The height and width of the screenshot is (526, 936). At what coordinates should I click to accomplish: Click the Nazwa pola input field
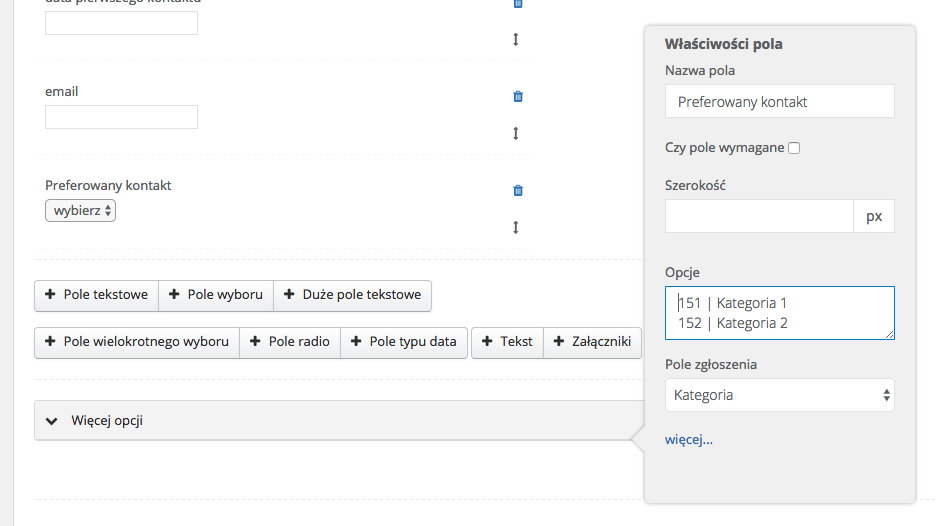point(779,102)
